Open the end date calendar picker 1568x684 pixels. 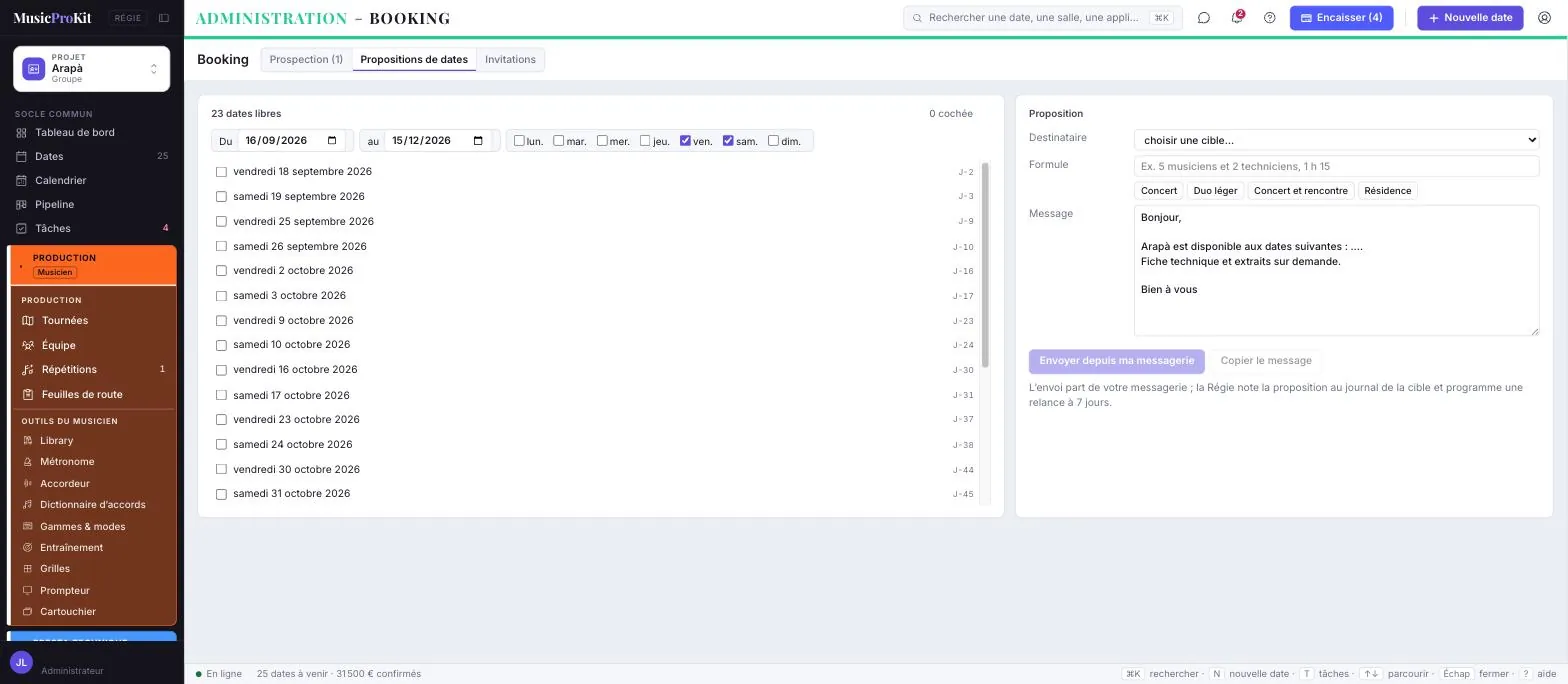pos(478,141)
